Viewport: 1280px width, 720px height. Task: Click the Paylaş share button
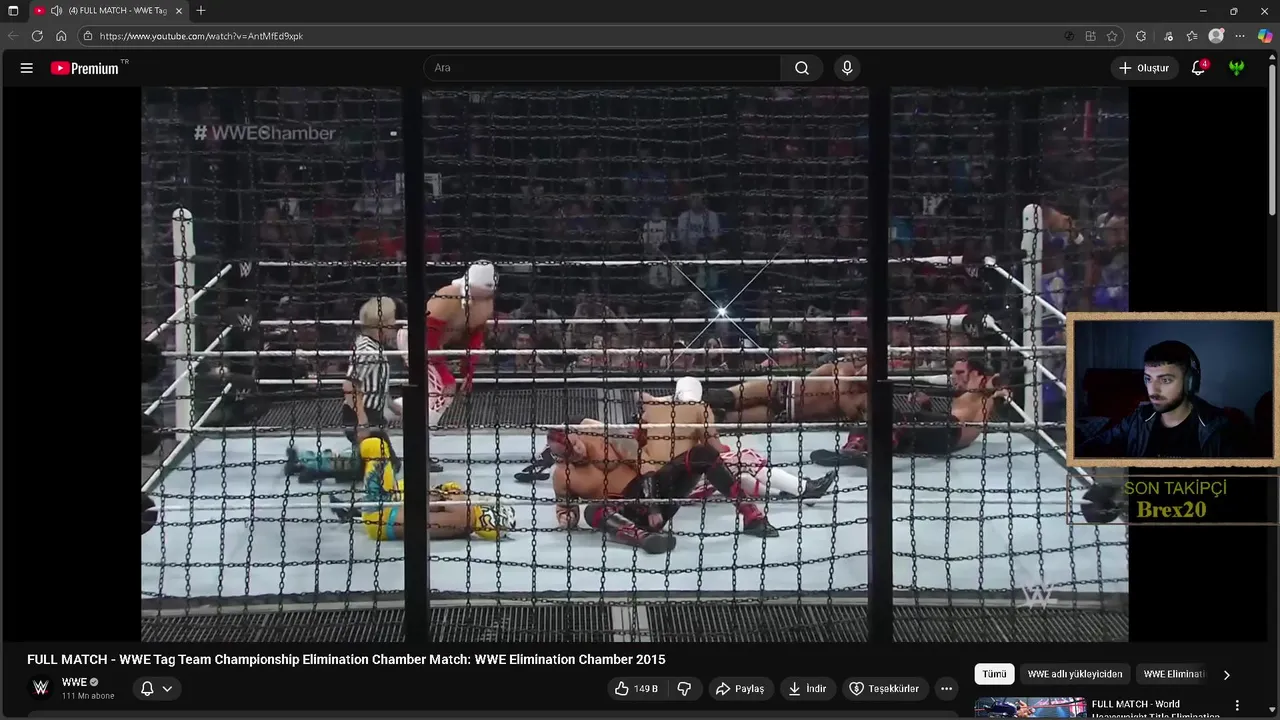point(739,688)
